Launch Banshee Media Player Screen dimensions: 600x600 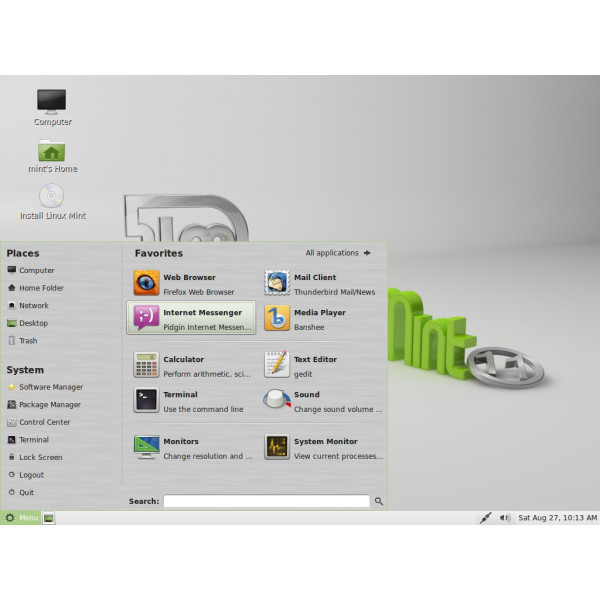322,318
